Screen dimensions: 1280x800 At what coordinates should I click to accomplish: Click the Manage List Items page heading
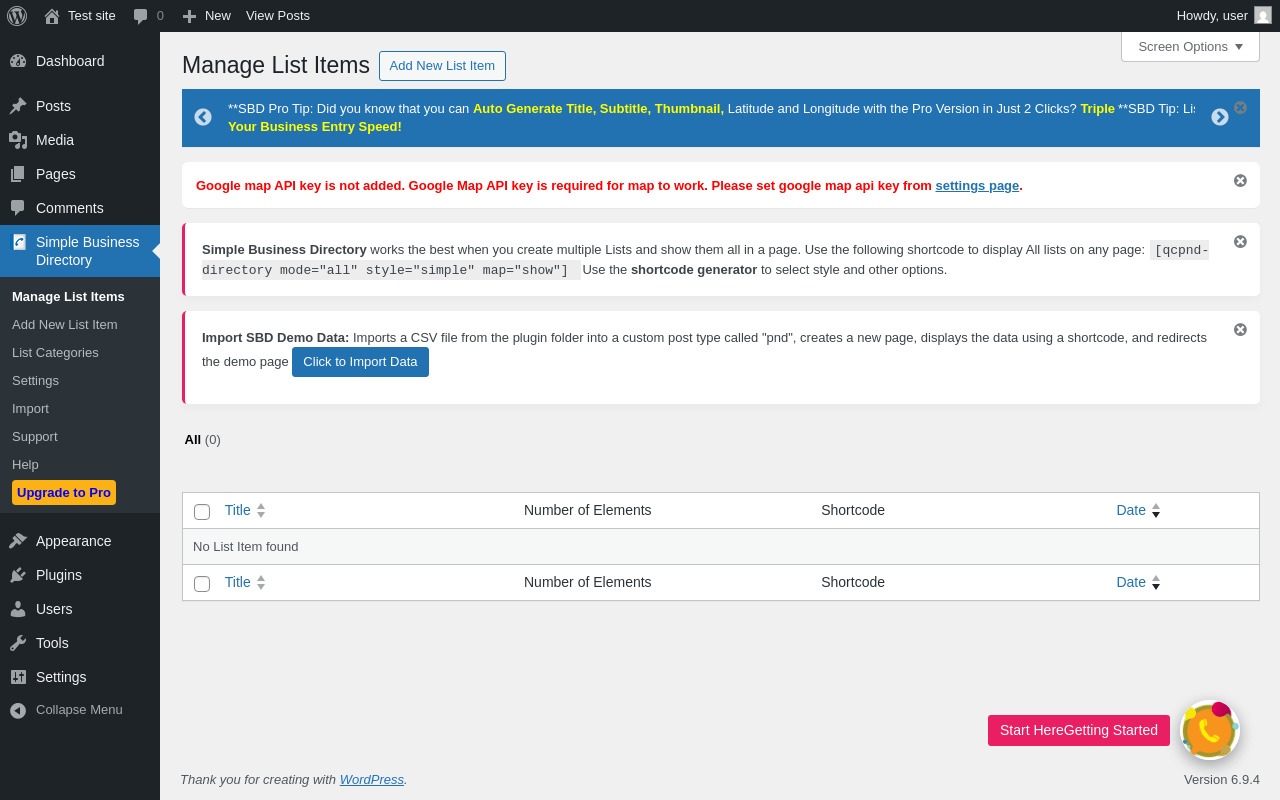276,65
